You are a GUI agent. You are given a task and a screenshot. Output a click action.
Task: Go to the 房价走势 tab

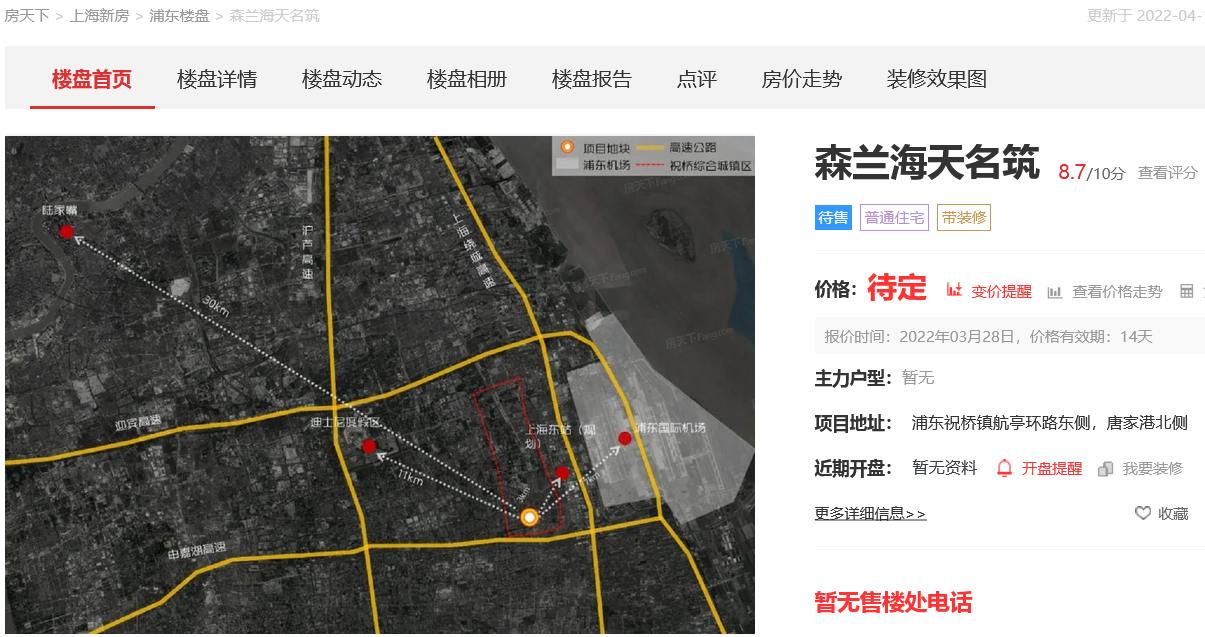point(802,79)
